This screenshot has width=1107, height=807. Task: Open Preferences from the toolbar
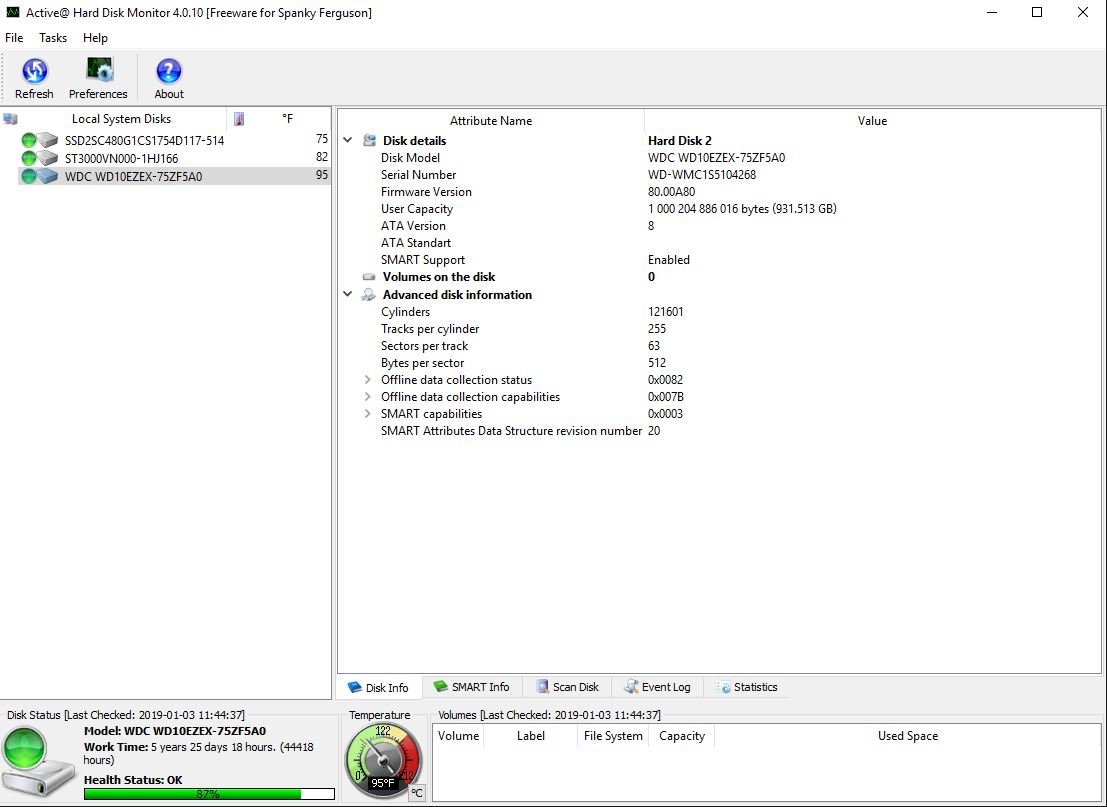point(98,72)
